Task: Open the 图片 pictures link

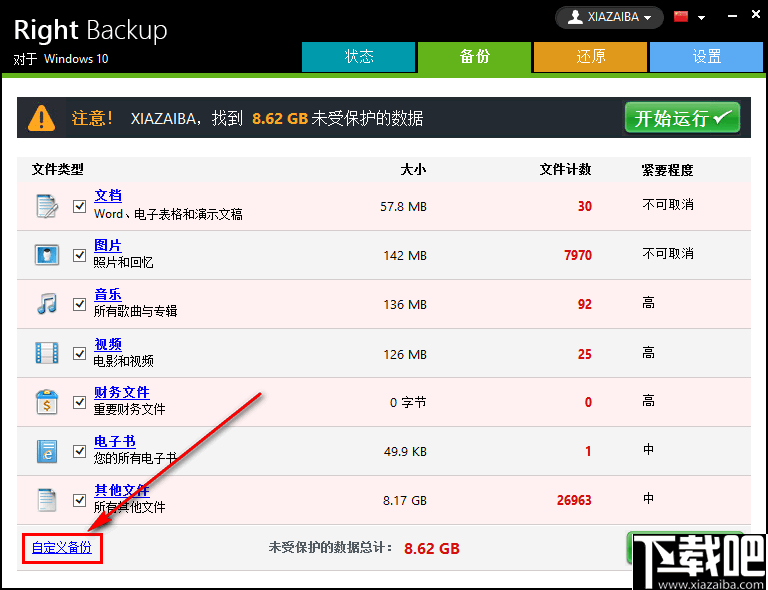Action: pos(108,245)
